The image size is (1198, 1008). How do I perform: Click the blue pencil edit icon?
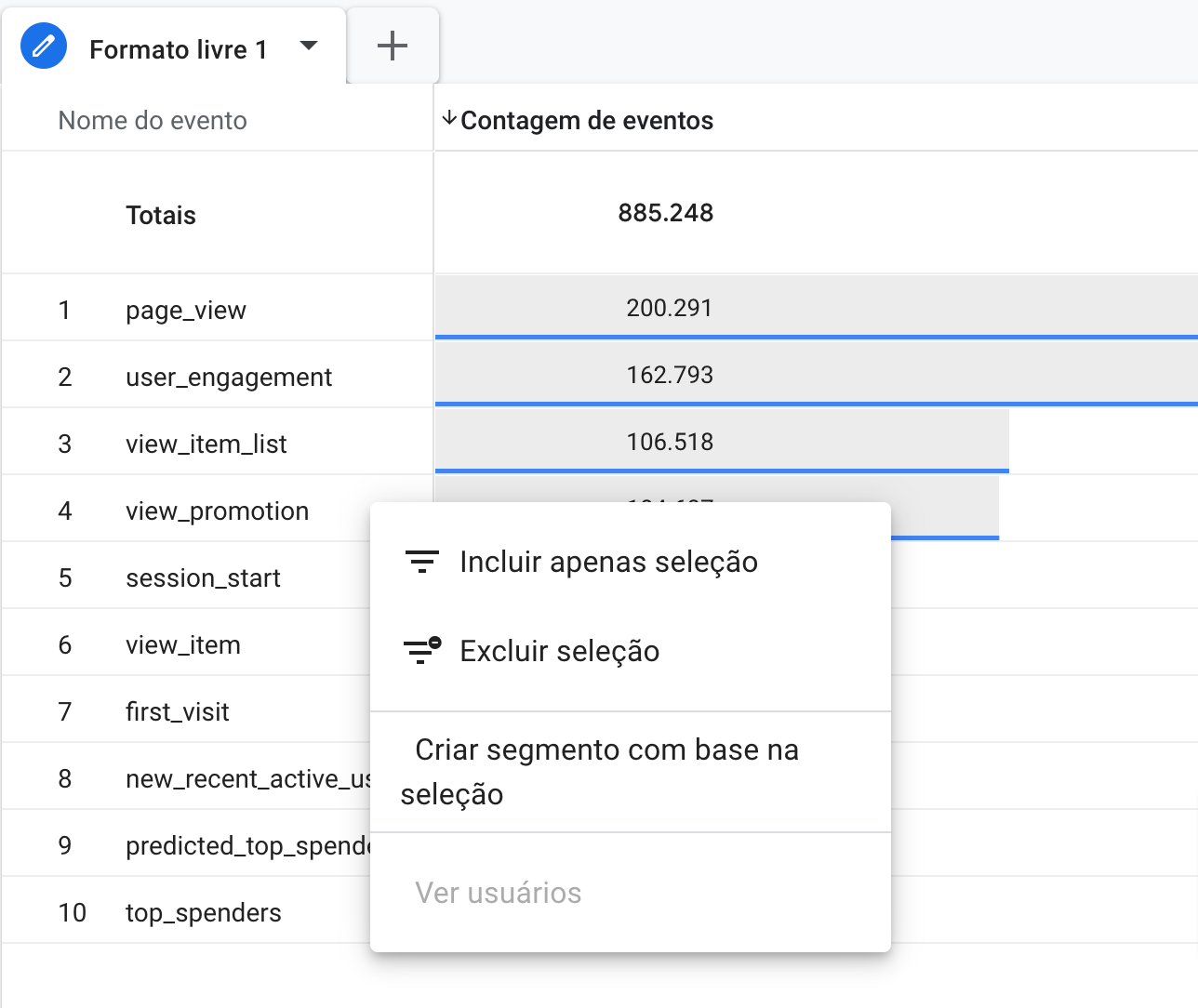(44, 46)
